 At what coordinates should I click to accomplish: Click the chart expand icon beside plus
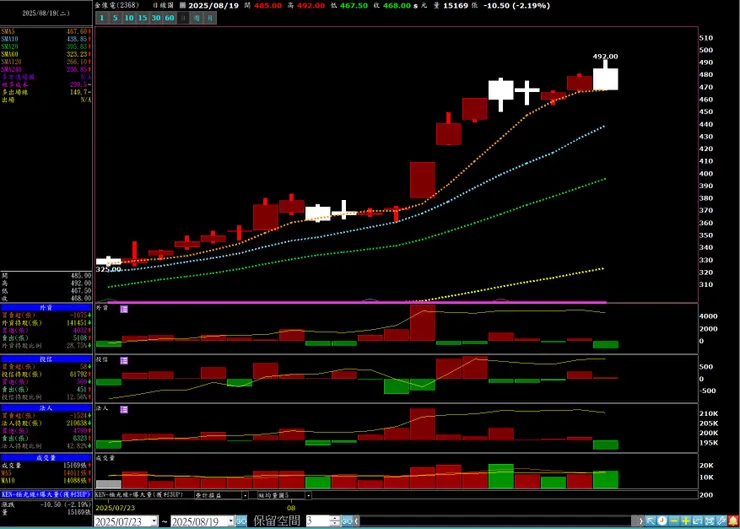tap(698, 521)
